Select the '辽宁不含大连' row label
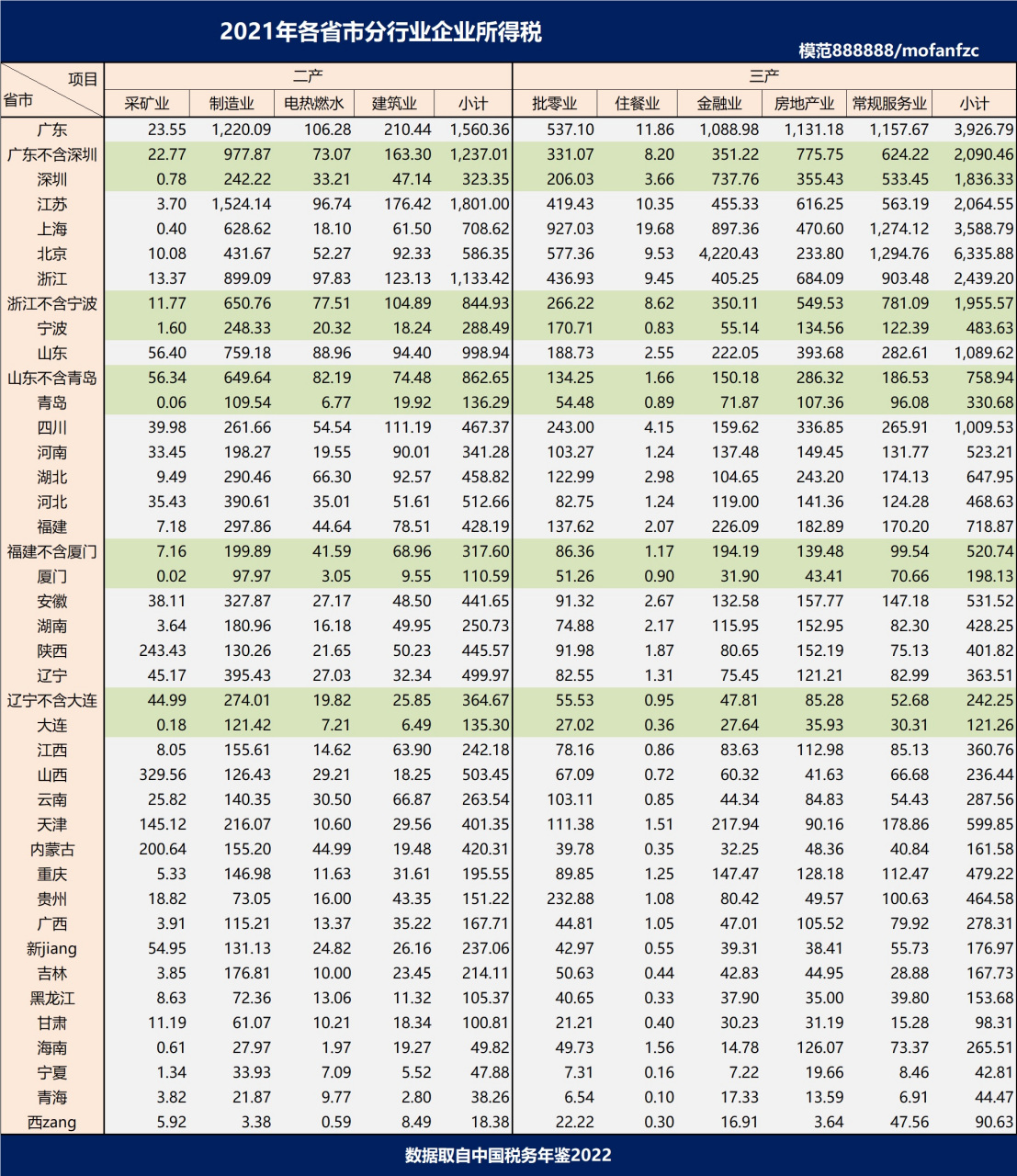1017x1176 pixels. pyautogui.click(x=52, y=700)
